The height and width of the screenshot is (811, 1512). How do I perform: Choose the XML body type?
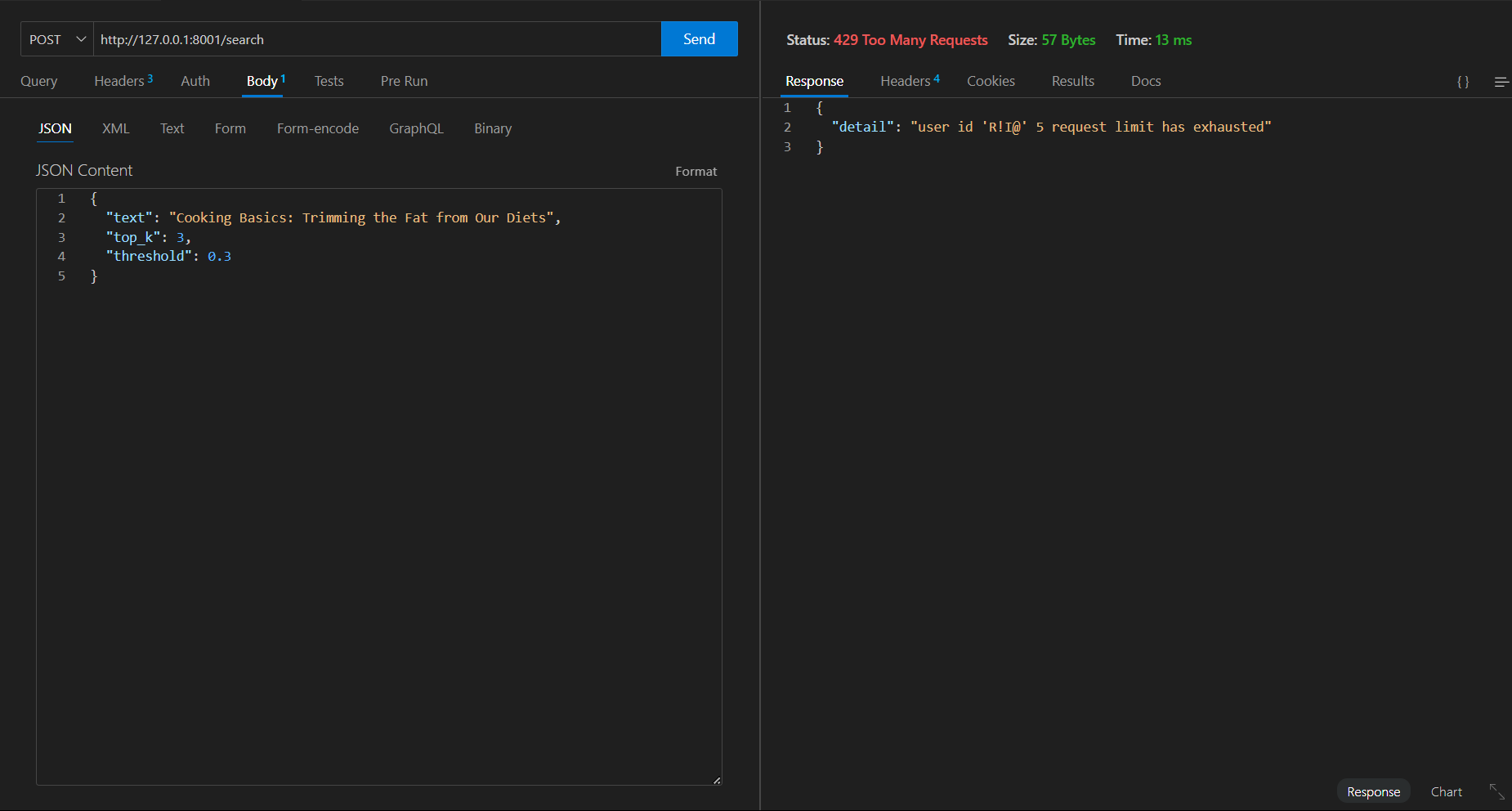(x=115, y=128)
